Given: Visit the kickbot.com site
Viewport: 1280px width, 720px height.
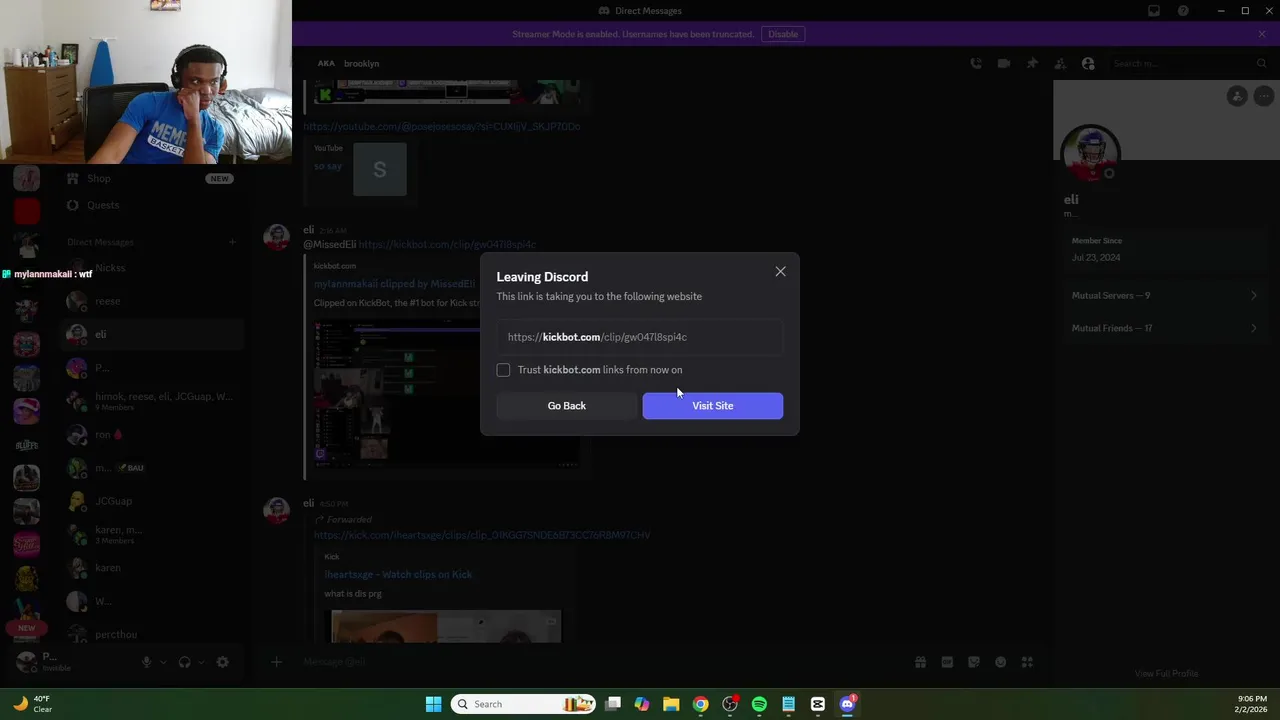Looking at the screenshot, I should (712, 405).
